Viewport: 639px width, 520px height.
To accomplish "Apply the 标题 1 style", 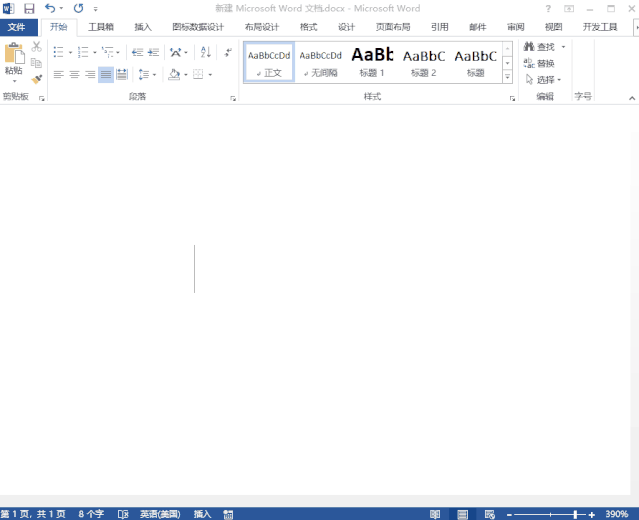I will point(372,63).
